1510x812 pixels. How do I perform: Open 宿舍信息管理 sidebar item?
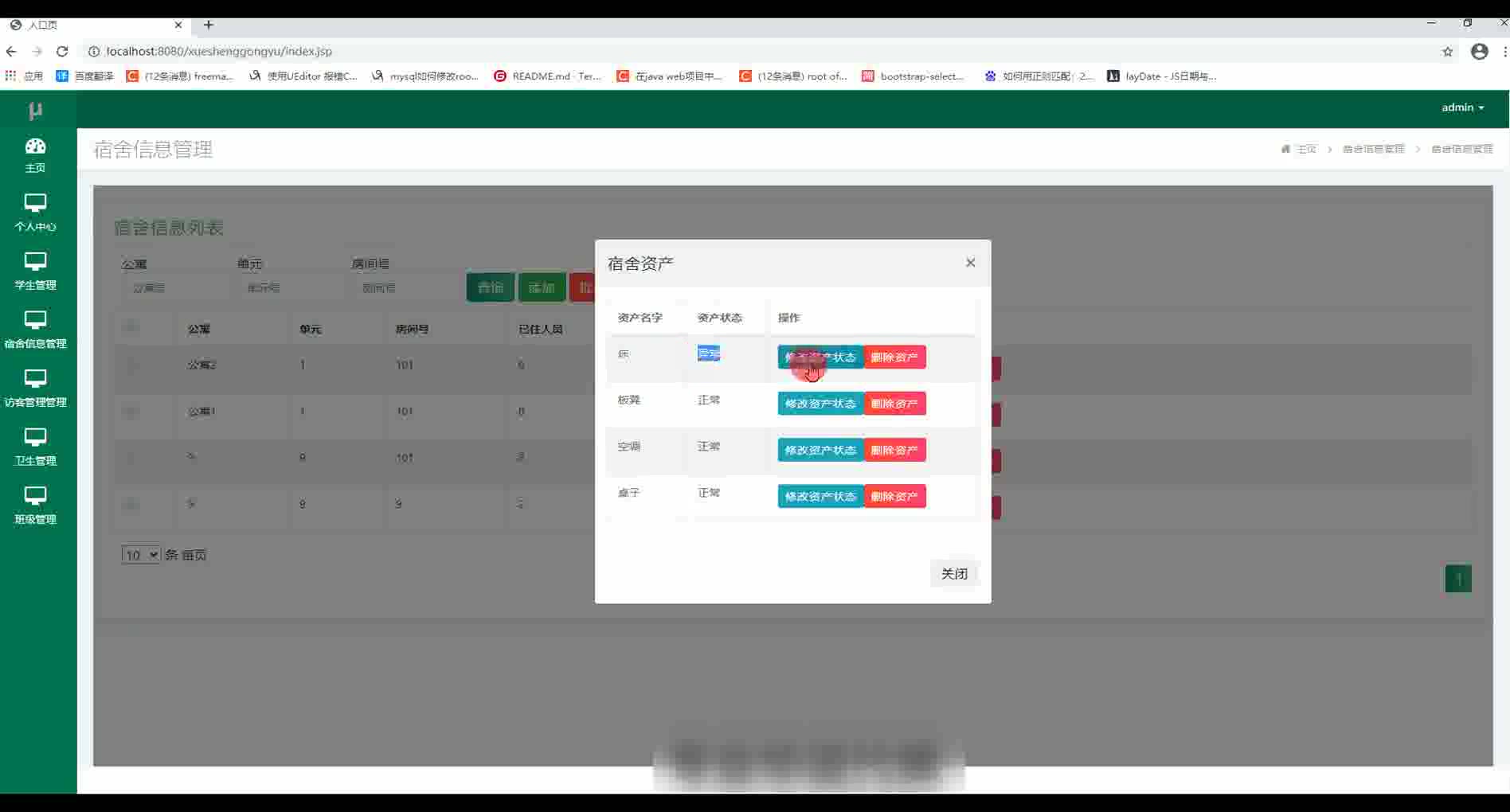[35, 330]
